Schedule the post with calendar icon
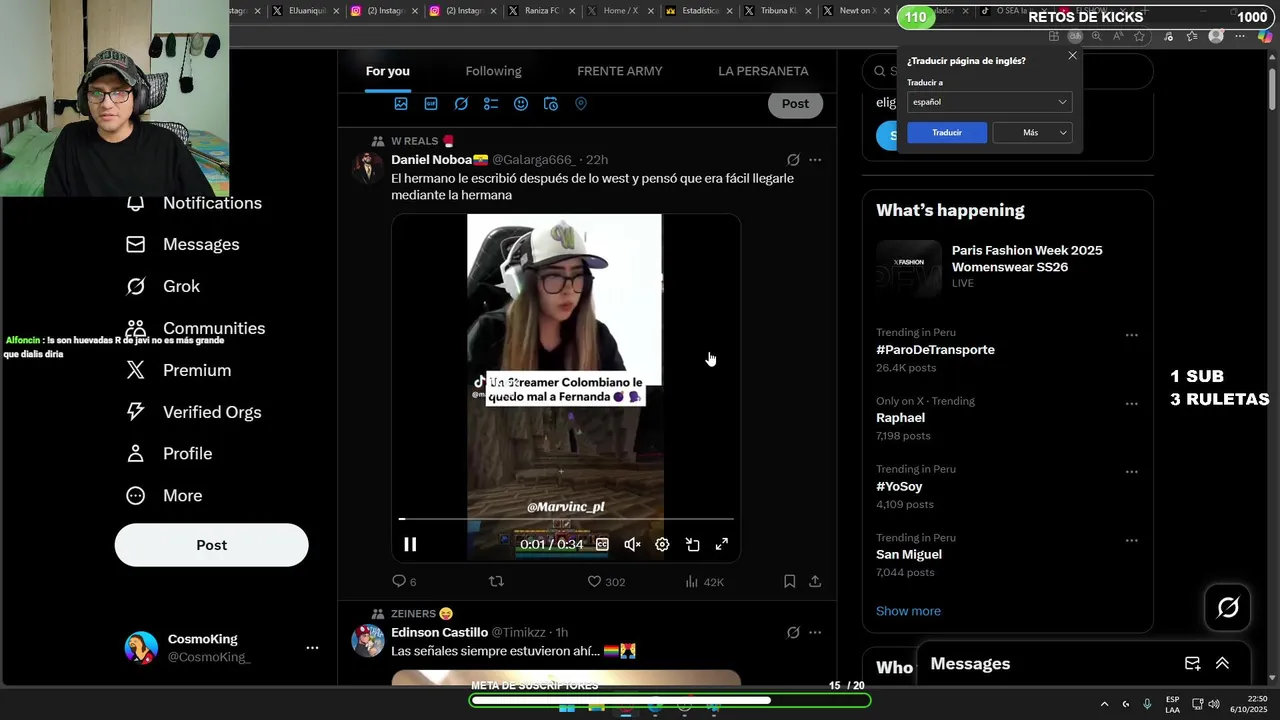The image size is (1280, 720). coord(551,104)
